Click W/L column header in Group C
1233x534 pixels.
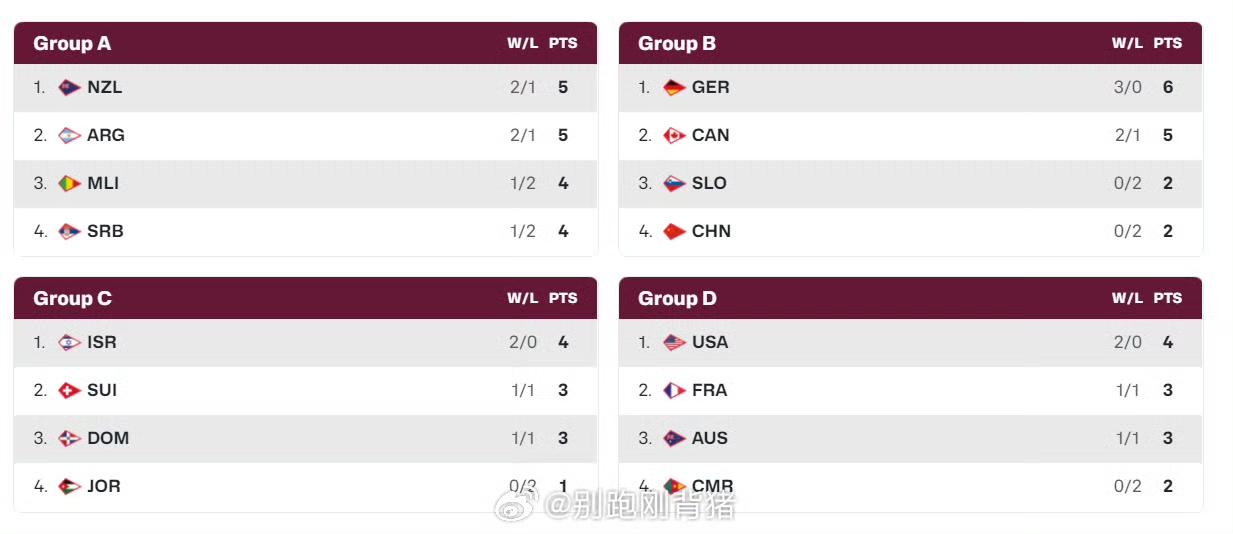pyautogui.click(x=522, y=298)
